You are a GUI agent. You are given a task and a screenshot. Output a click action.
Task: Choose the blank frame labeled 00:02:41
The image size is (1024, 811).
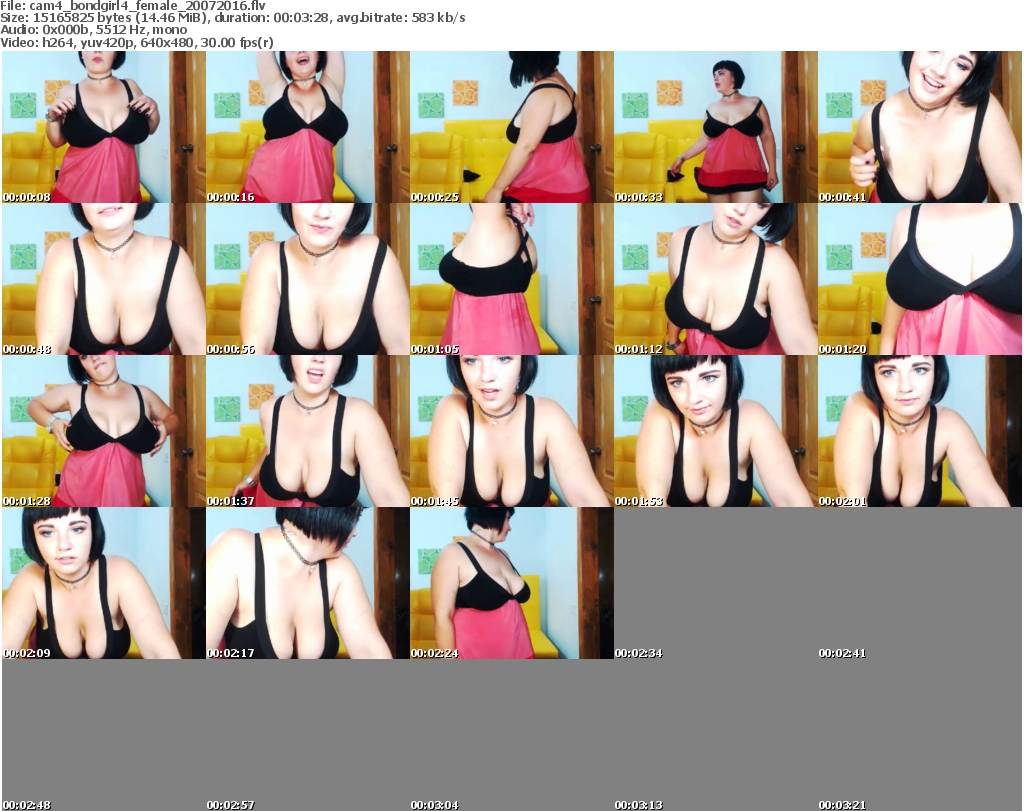[x=920, y=583]
